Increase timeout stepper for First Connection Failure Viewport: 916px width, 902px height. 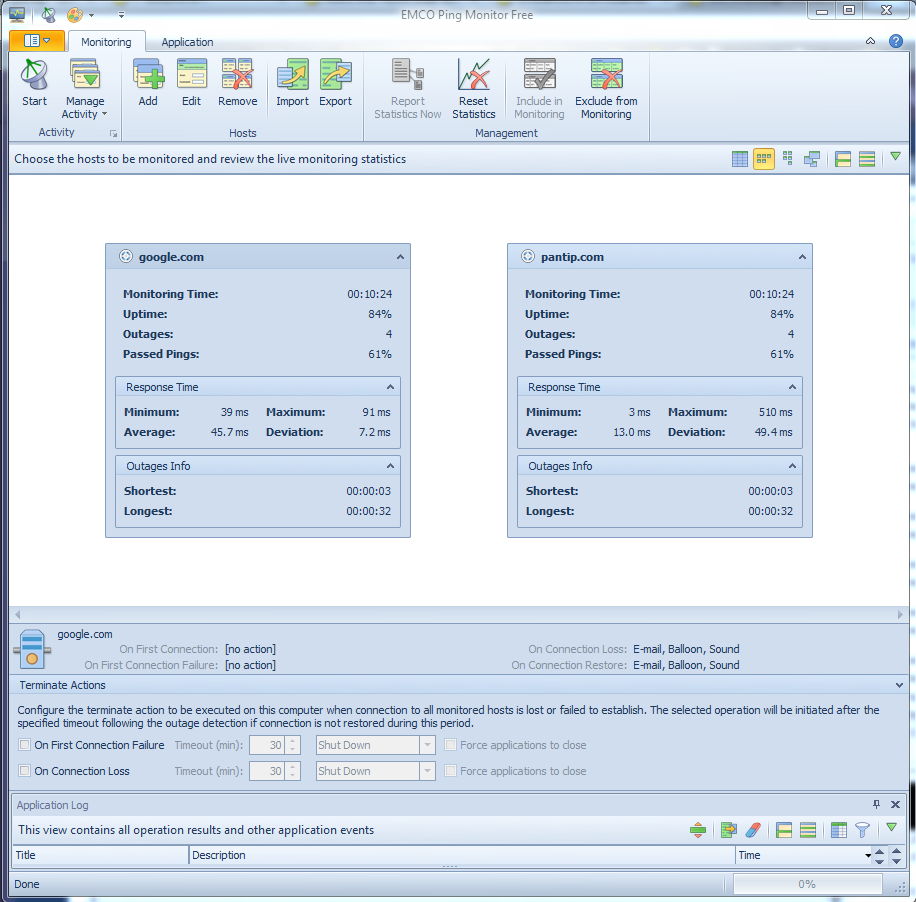(x=293, y=741)
